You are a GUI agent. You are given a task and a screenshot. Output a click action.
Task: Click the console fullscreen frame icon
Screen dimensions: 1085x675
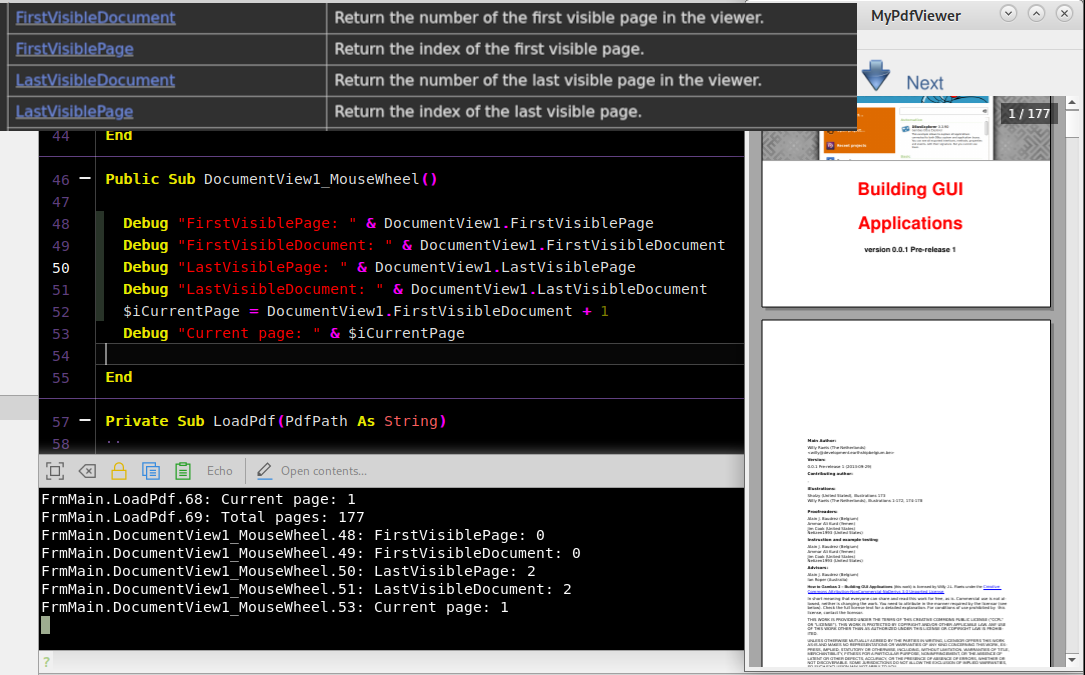pyautogui.click(x=56, y=471)
